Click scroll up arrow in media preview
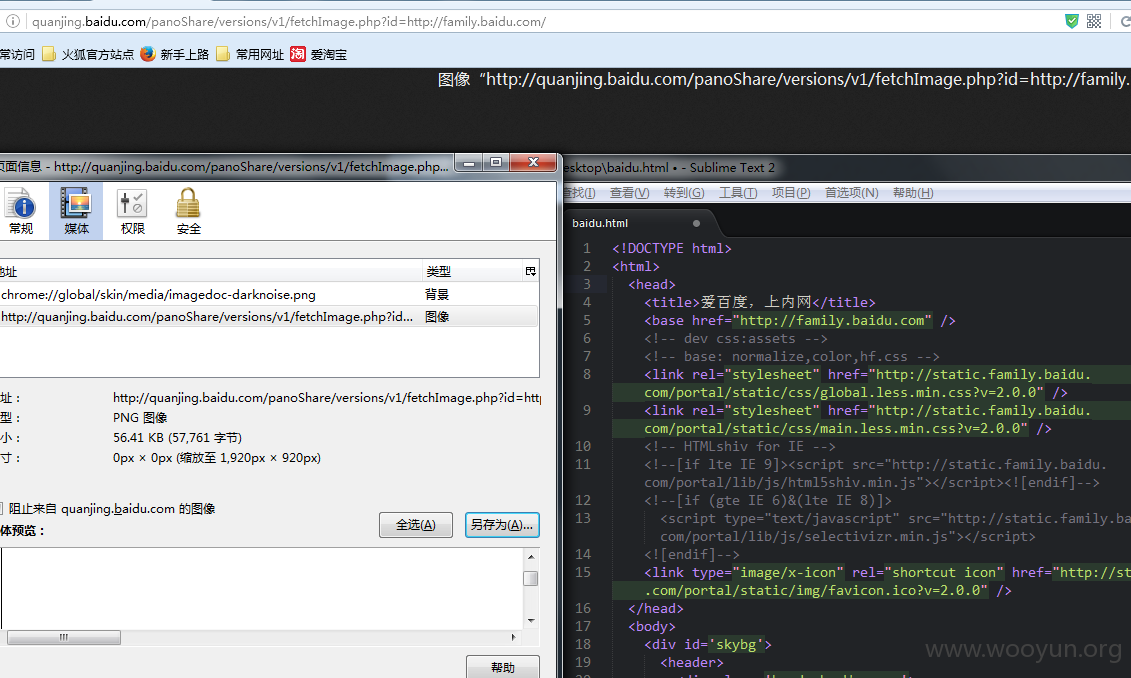1131x678 pixels. click(531, 557)
